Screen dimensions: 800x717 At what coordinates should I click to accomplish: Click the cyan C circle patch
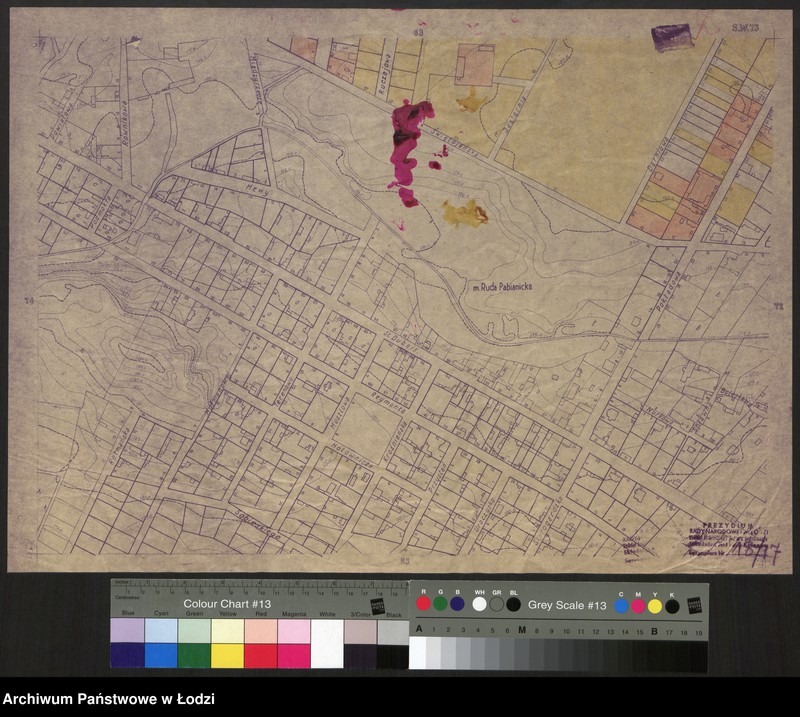(x=621, y=605)
